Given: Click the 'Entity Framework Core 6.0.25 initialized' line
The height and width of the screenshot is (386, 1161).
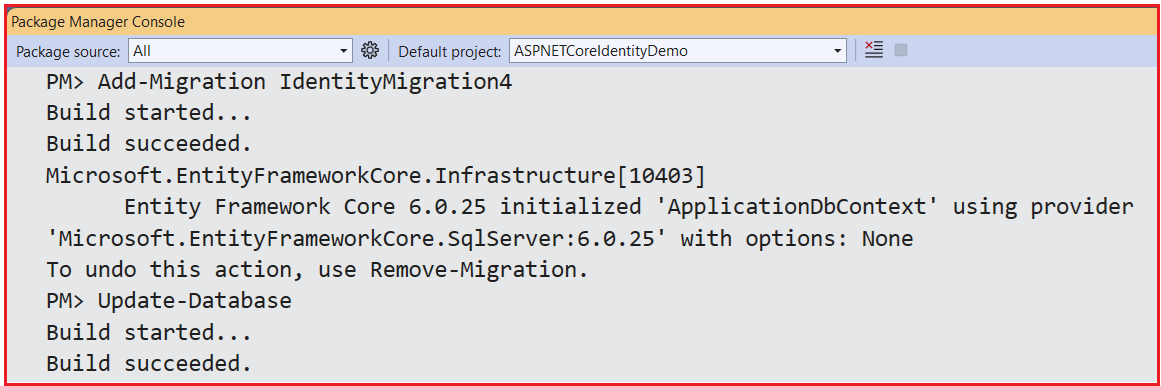Looking at the screenshot, I should pos(629,207).
